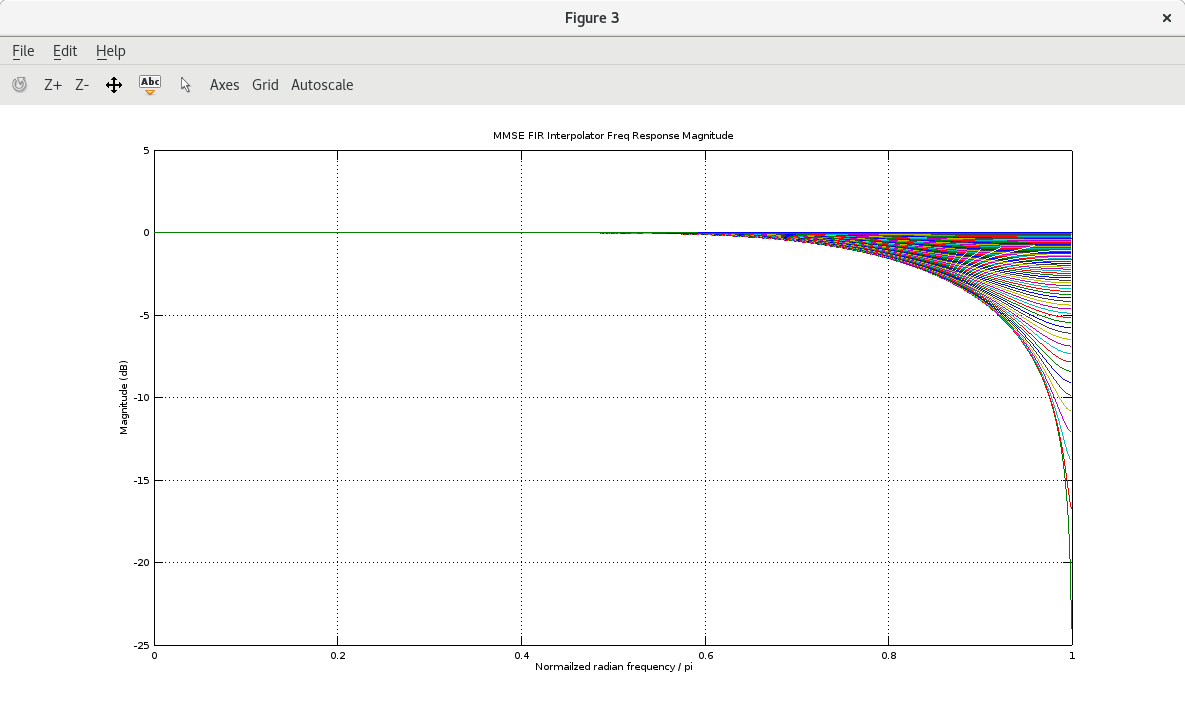1185x713 pixels.
Task: Click the x-axis tick label '0.2'
Action: 338,656
